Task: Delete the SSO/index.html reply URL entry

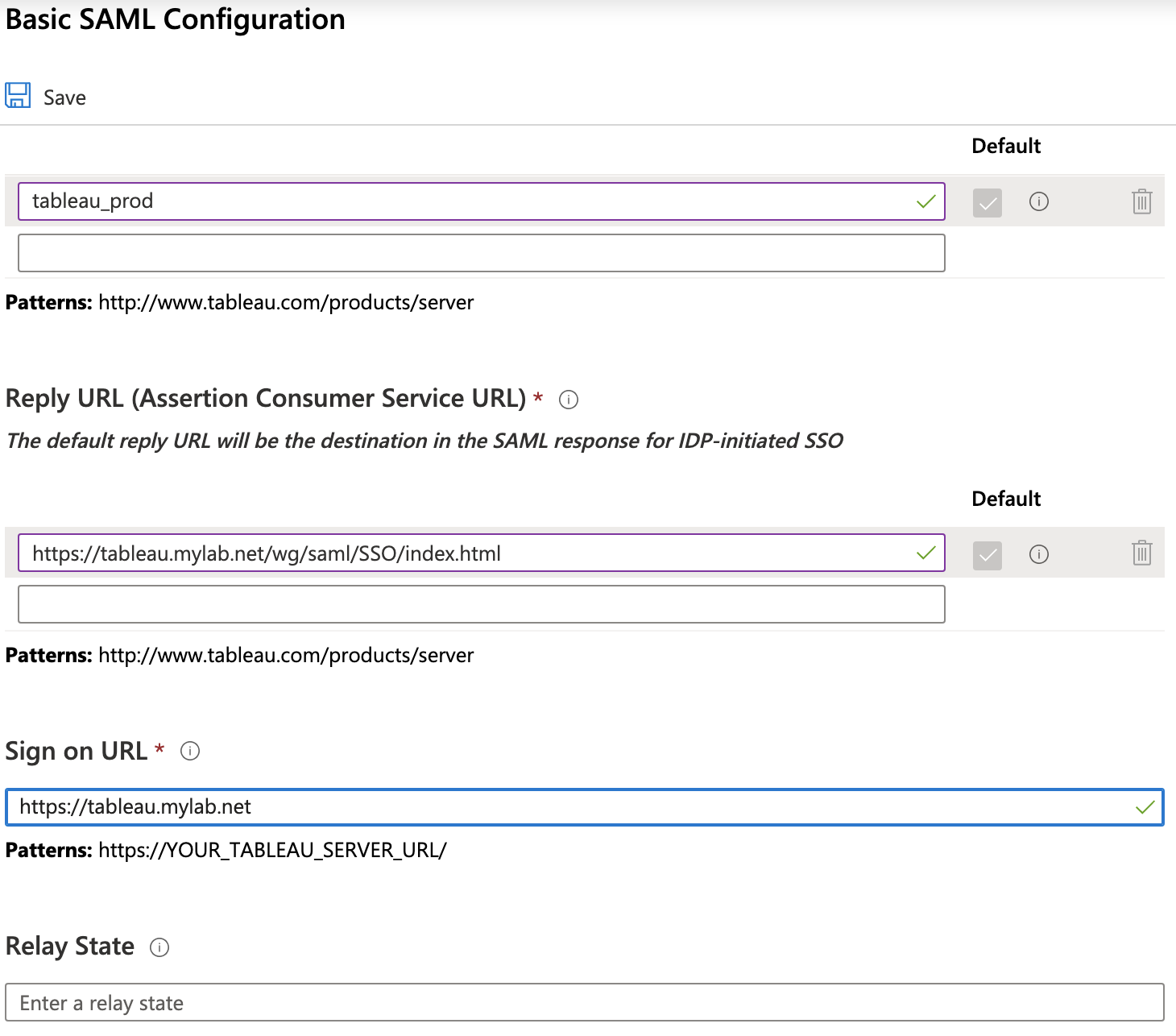Action: [1141, 553]
